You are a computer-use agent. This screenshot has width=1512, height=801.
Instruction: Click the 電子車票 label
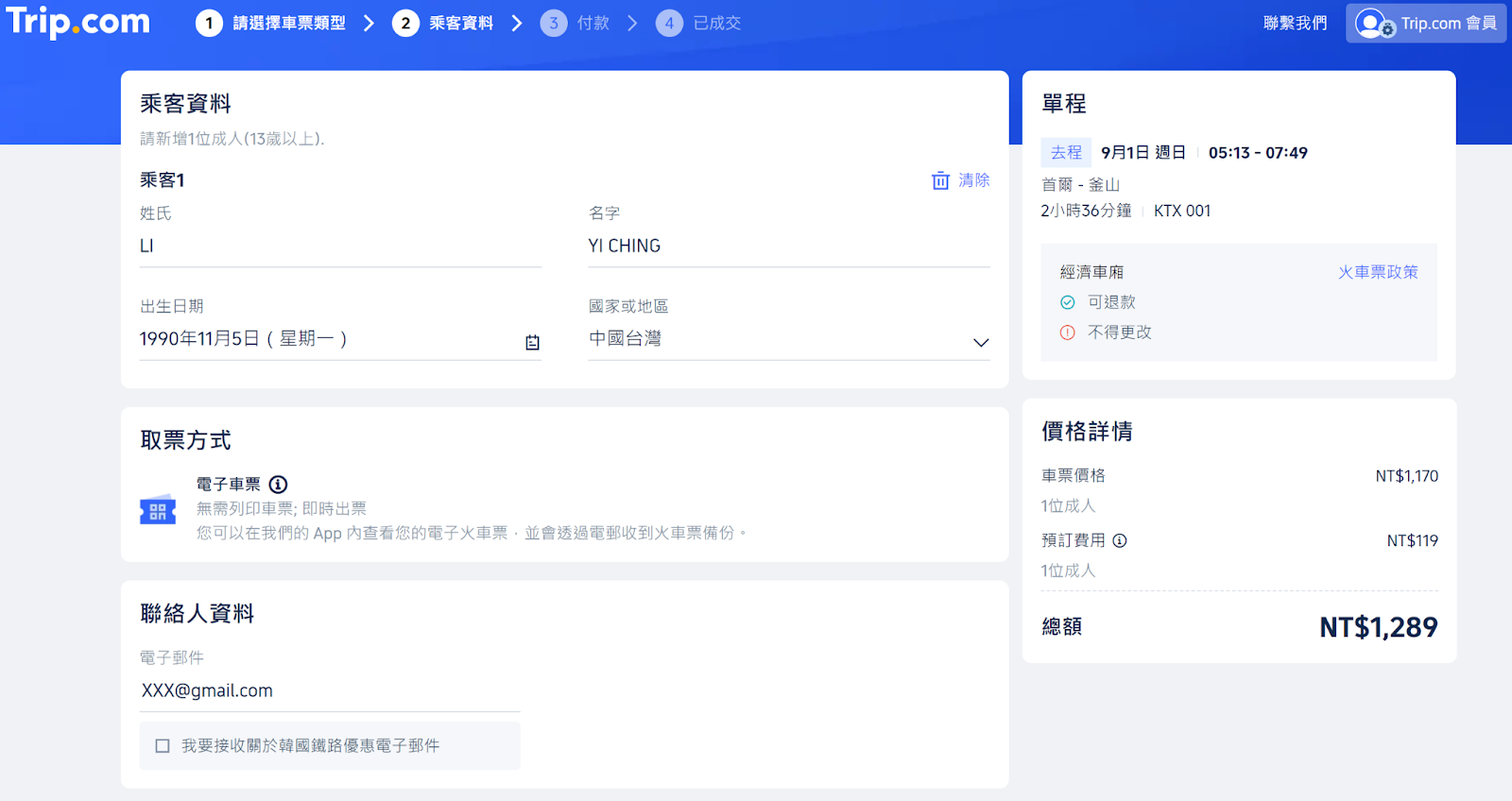pyautogui.click(x=229, y=485)
